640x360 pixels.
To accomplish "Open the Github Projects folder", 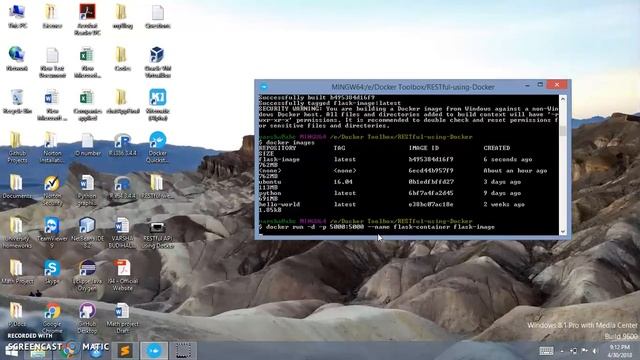I will coord(17,147).
